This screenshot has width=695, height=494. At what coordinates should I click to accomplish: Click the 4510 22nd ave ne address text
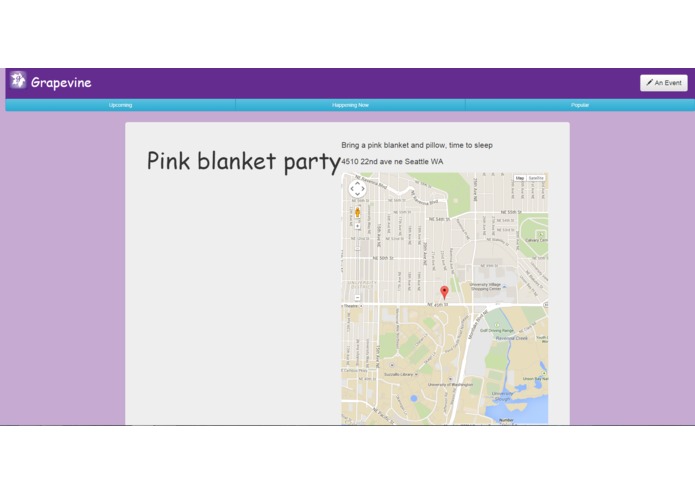(x=392, y=162)
